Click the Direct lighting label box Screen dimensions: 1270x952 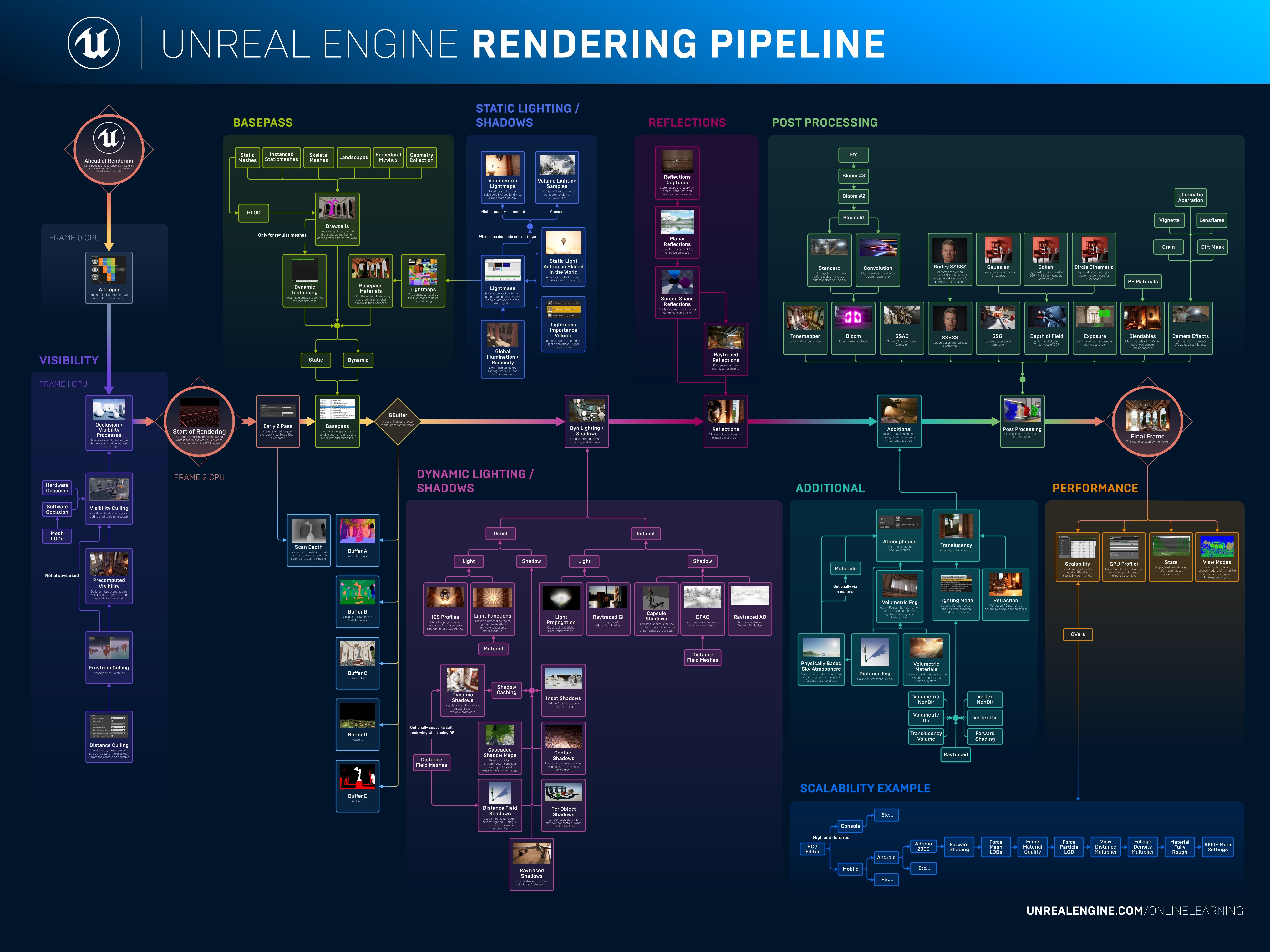click(x=501, y=534)
